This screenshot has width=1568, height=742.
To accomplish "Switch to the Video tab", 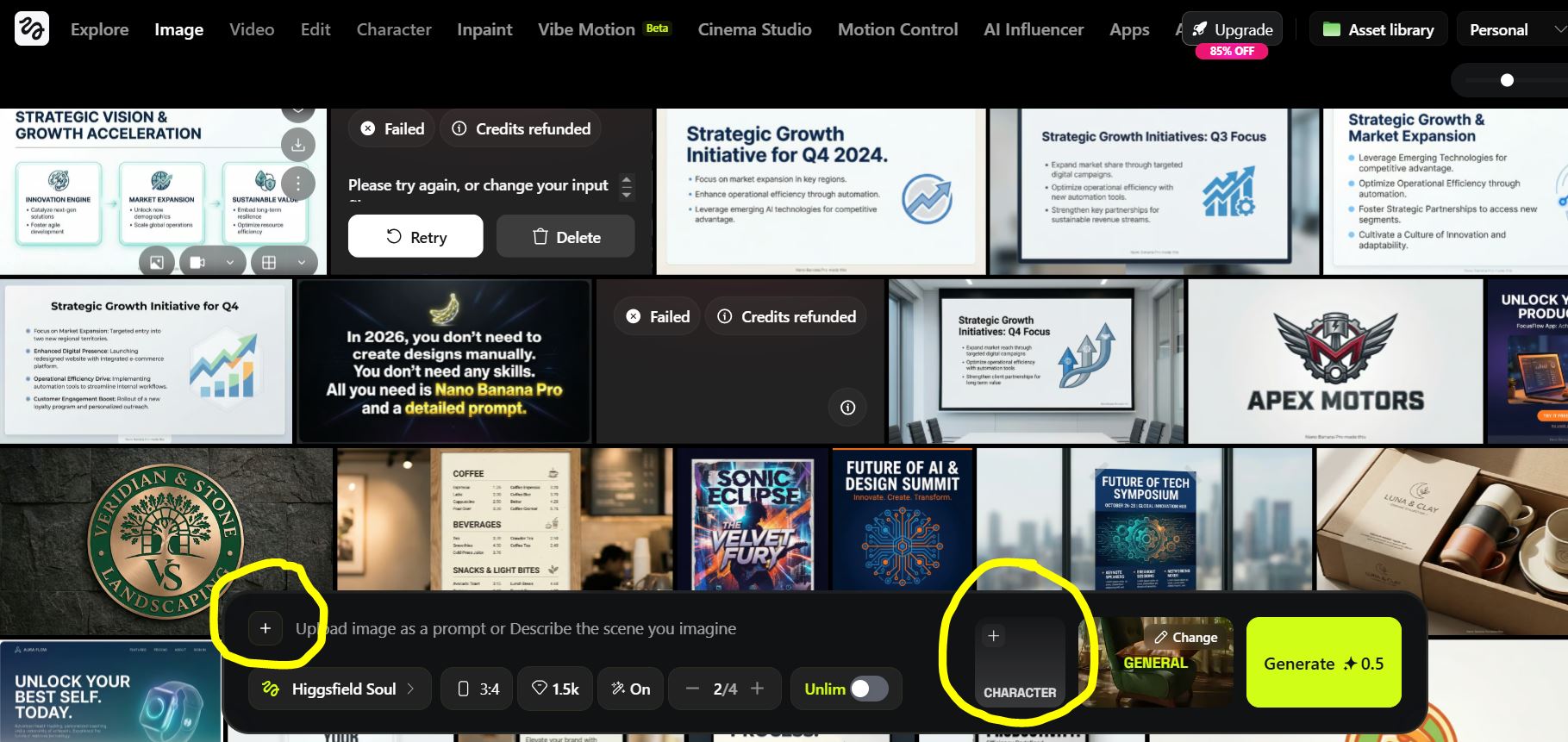I will [x=252, y=29].
